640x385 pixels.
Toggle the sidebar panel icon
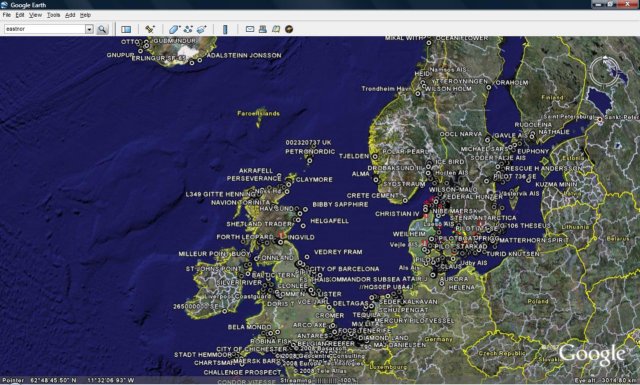(x=126, y=29)
